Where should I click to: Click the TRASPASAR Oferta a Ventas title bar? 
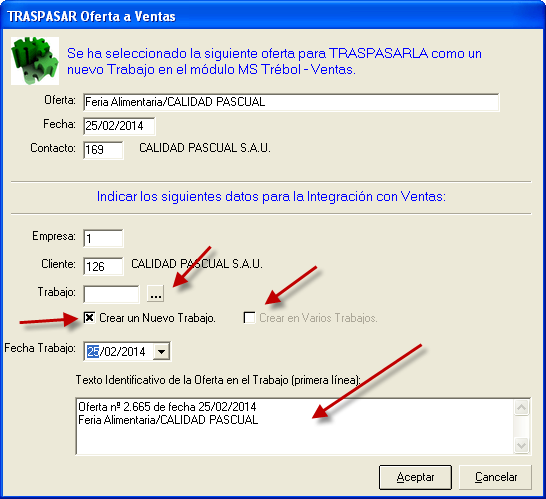273,16
